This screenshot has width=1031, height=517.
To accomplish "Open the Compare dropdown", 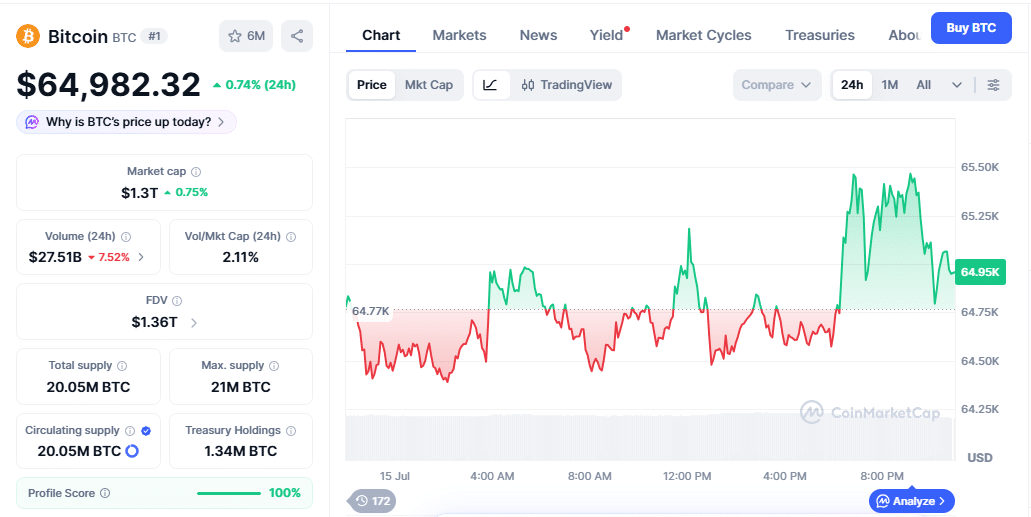I will pyautogui.click(x=777, y=85).
